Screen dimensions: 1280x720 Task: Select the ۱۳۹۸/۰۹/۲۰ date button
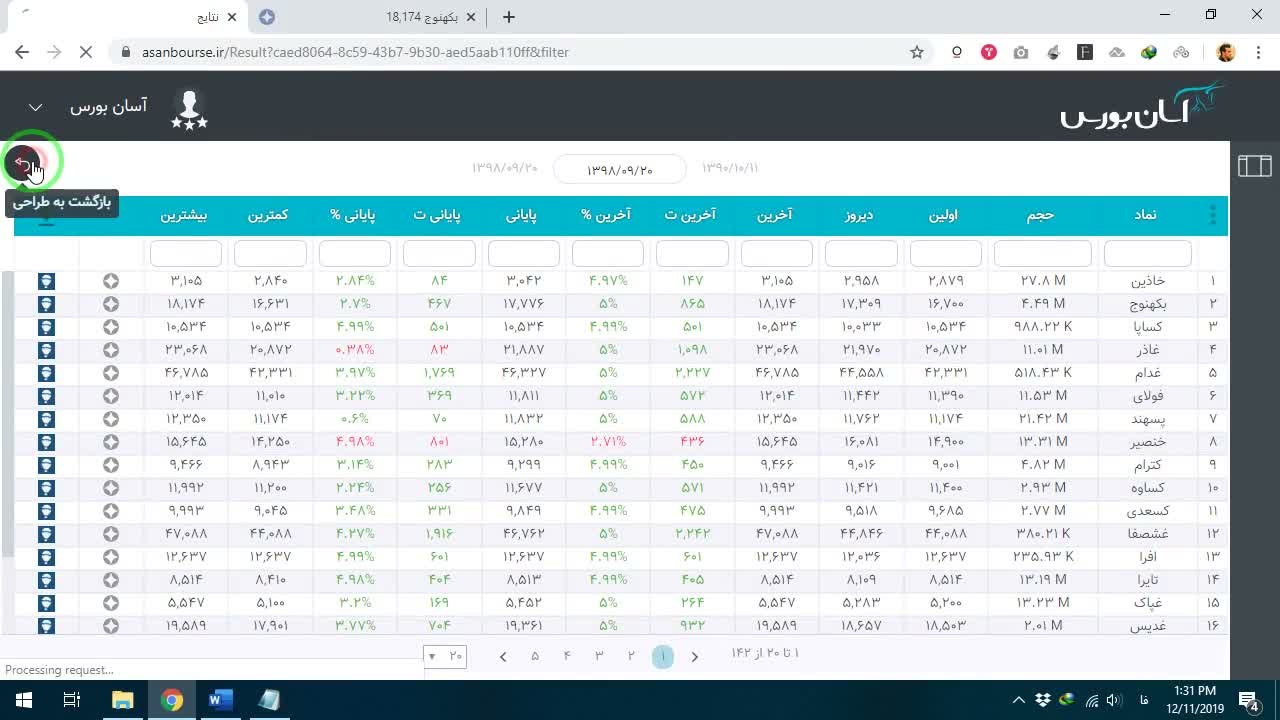[x=619, y=170]
